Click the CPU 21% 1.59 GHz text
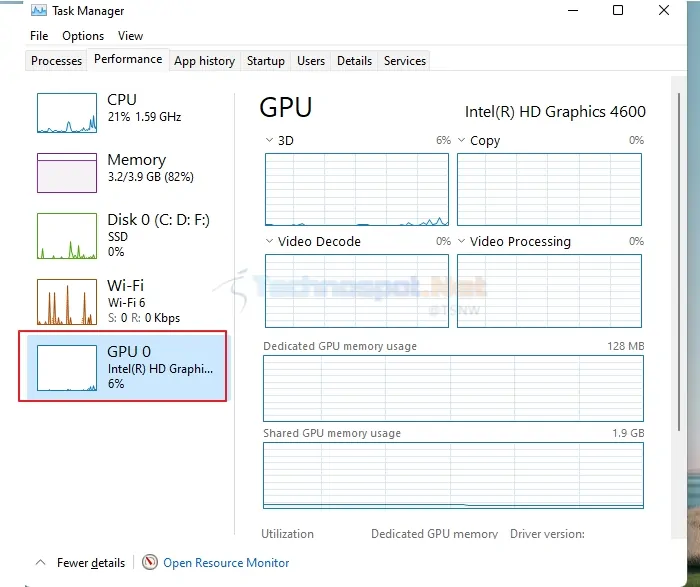700x587 pixels. coord(144,117)
